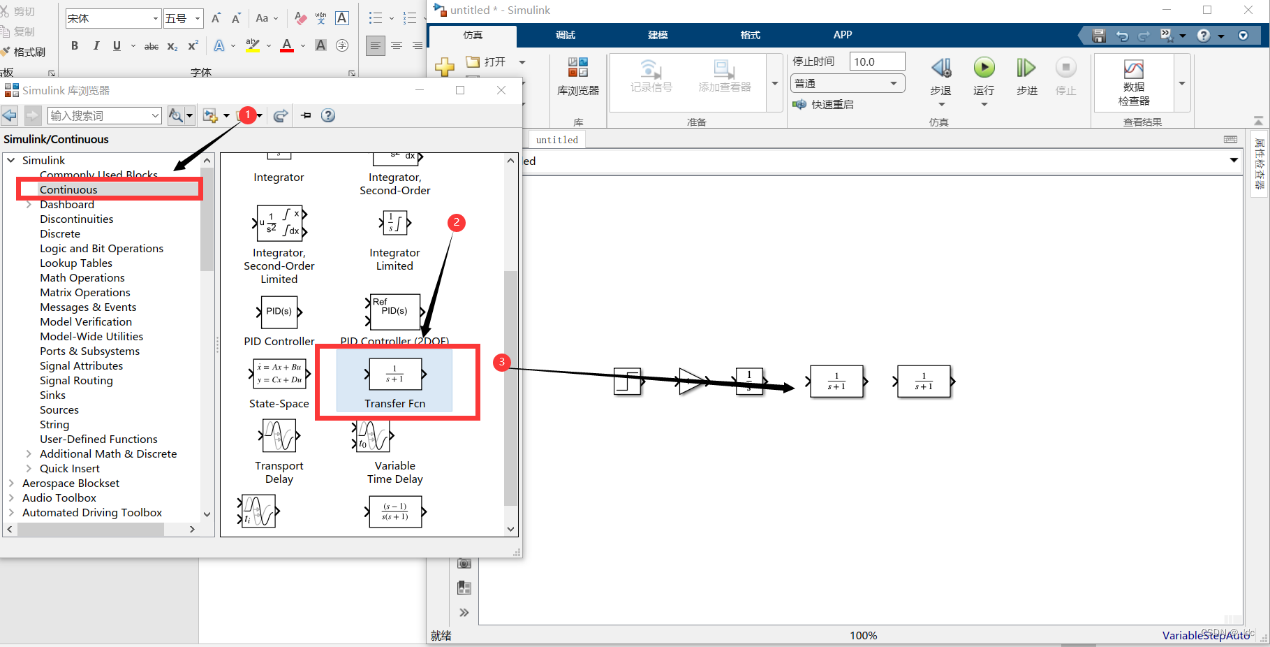This screenshot has width=1270, height=647.
Task: Open the Library Browser (库浏览器) button
Action: [578, 77]
